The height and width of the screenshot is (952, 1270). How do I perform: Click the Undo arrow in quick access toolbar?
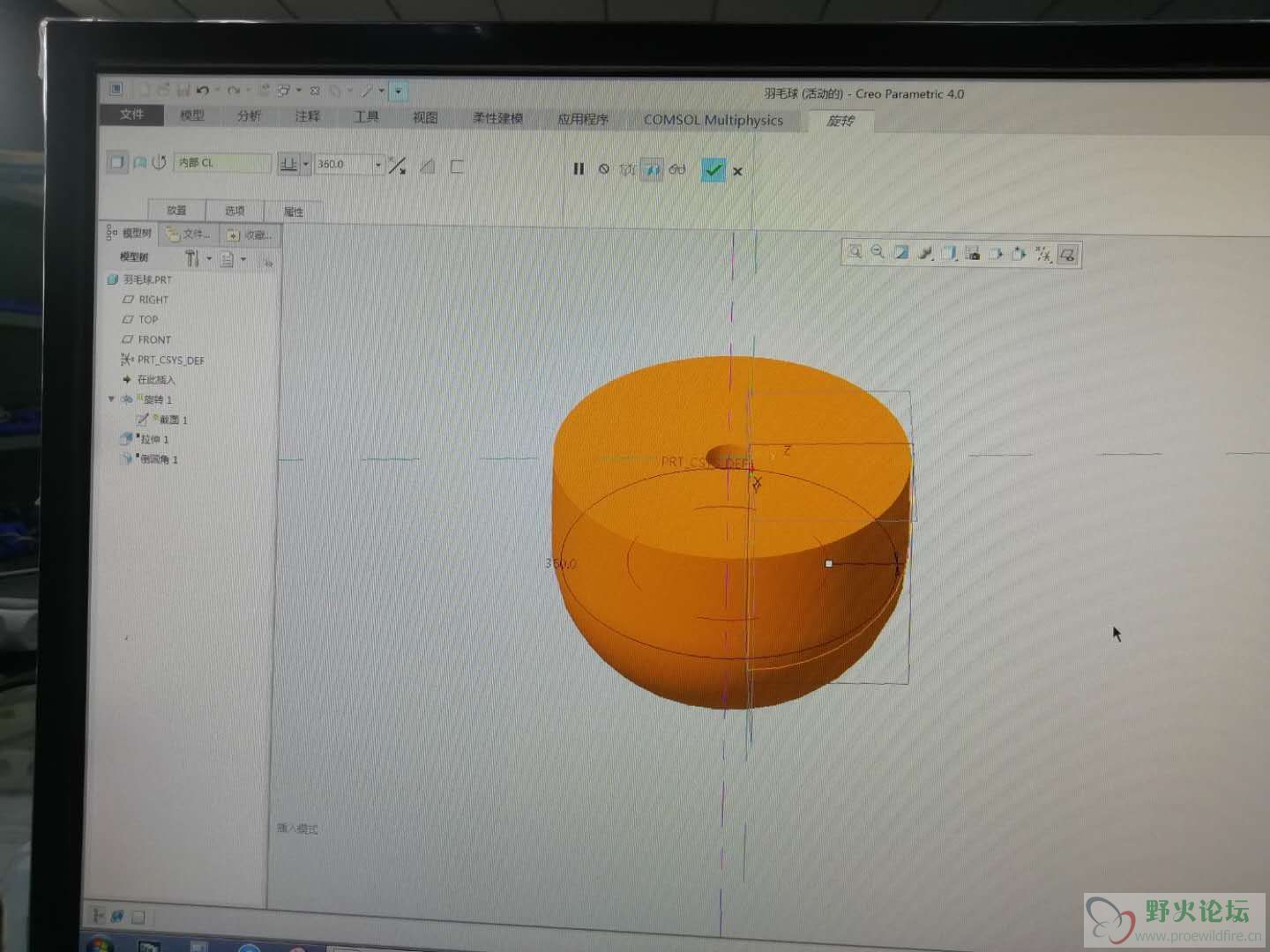click(x=202, y=90)
